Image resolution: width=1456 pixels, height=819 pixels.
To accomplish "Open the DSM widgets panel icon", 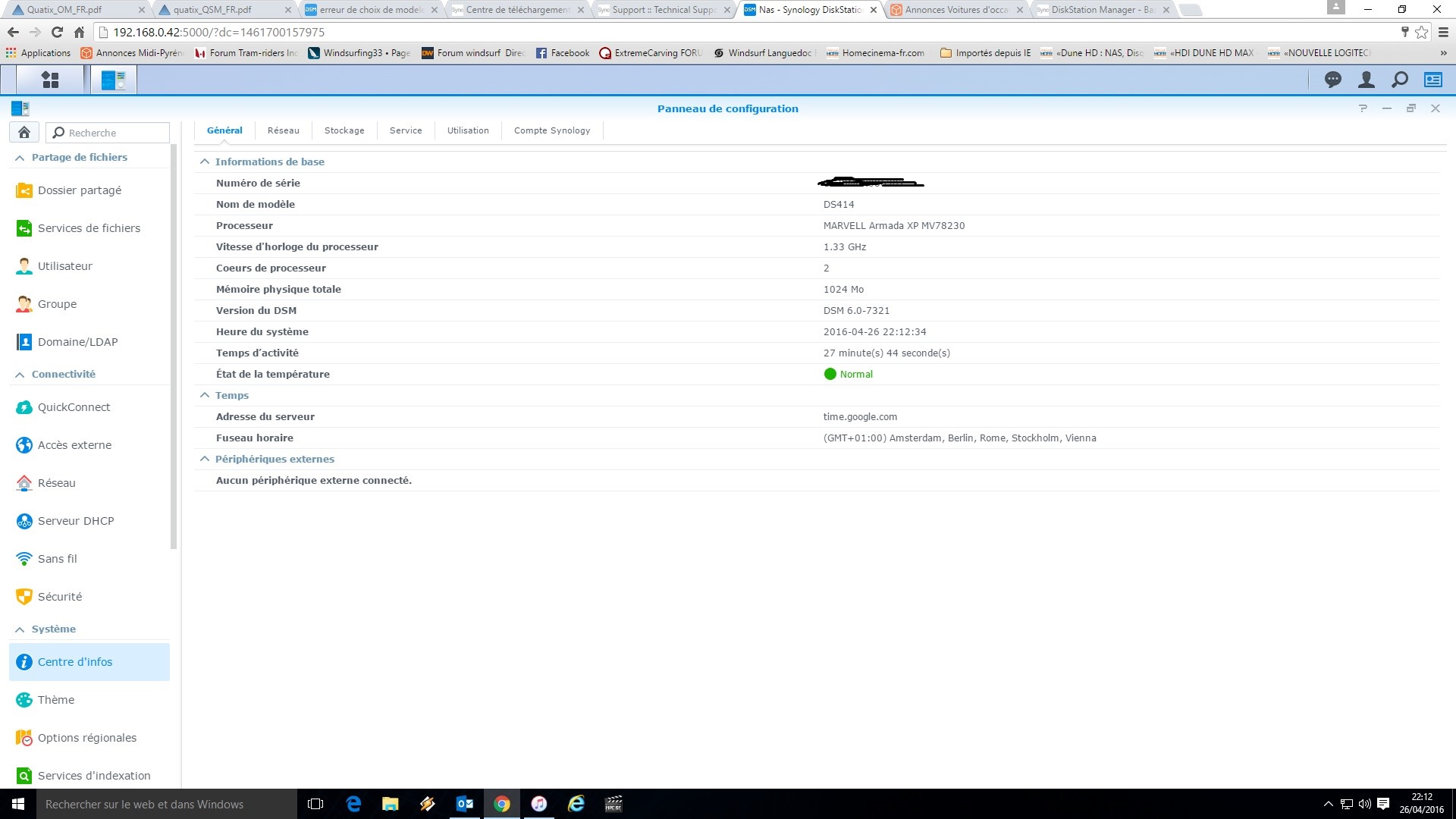I will coord(1433,80).
